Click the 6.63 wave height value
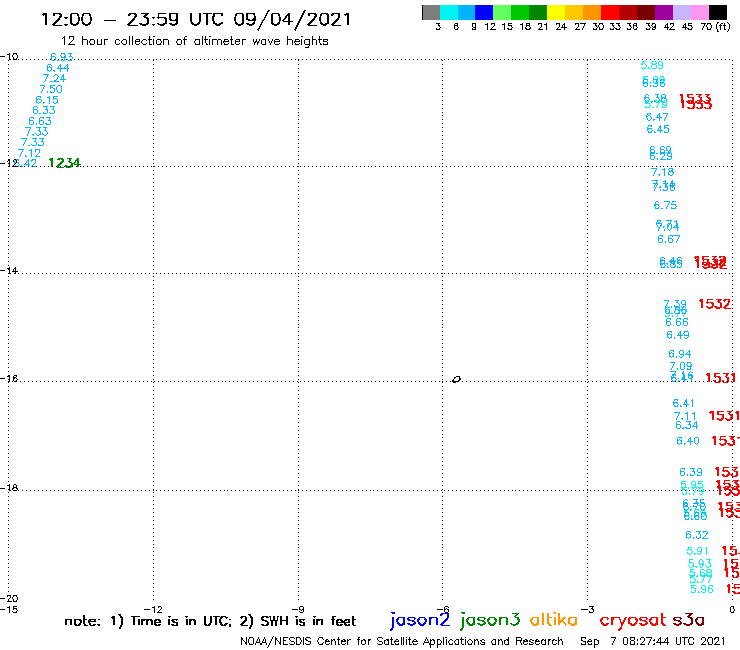The image size is (740, 650). tap(40, 121)
